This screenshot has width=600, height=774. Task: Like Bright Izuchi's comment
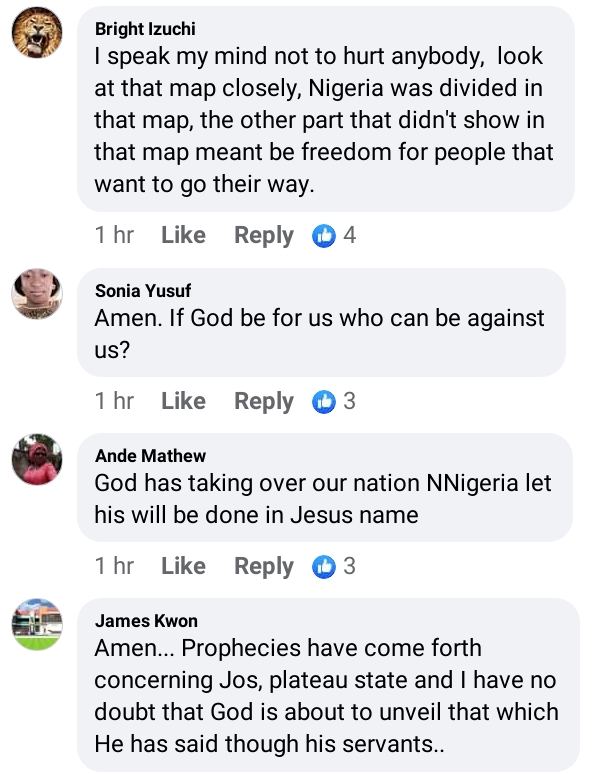coord(183,236)
